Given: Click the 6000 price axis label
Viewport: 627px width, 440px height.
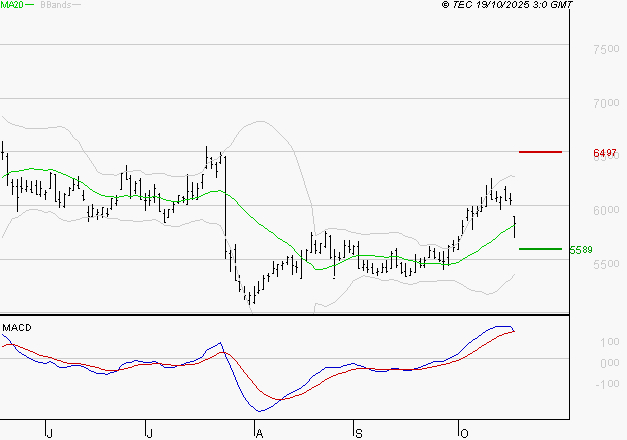Looking at the screenshot, I should [606, 210].
